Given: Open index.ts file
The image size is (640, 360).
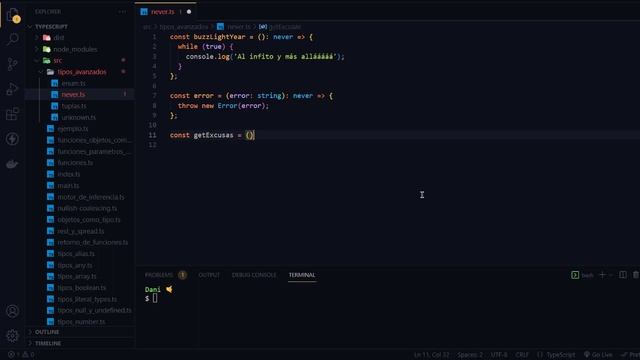Looking at the screenshot, I should [69, 174].
